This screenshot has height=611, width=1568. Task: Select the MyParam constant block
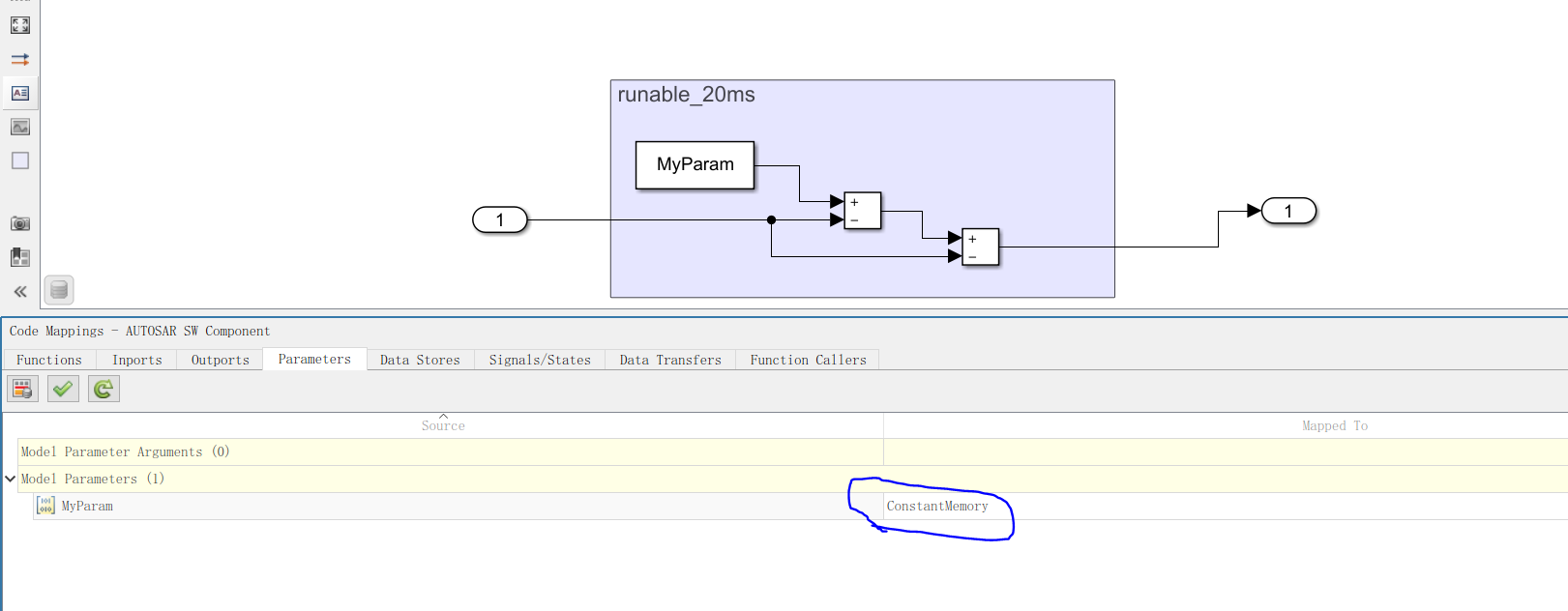tap(695, 164)
